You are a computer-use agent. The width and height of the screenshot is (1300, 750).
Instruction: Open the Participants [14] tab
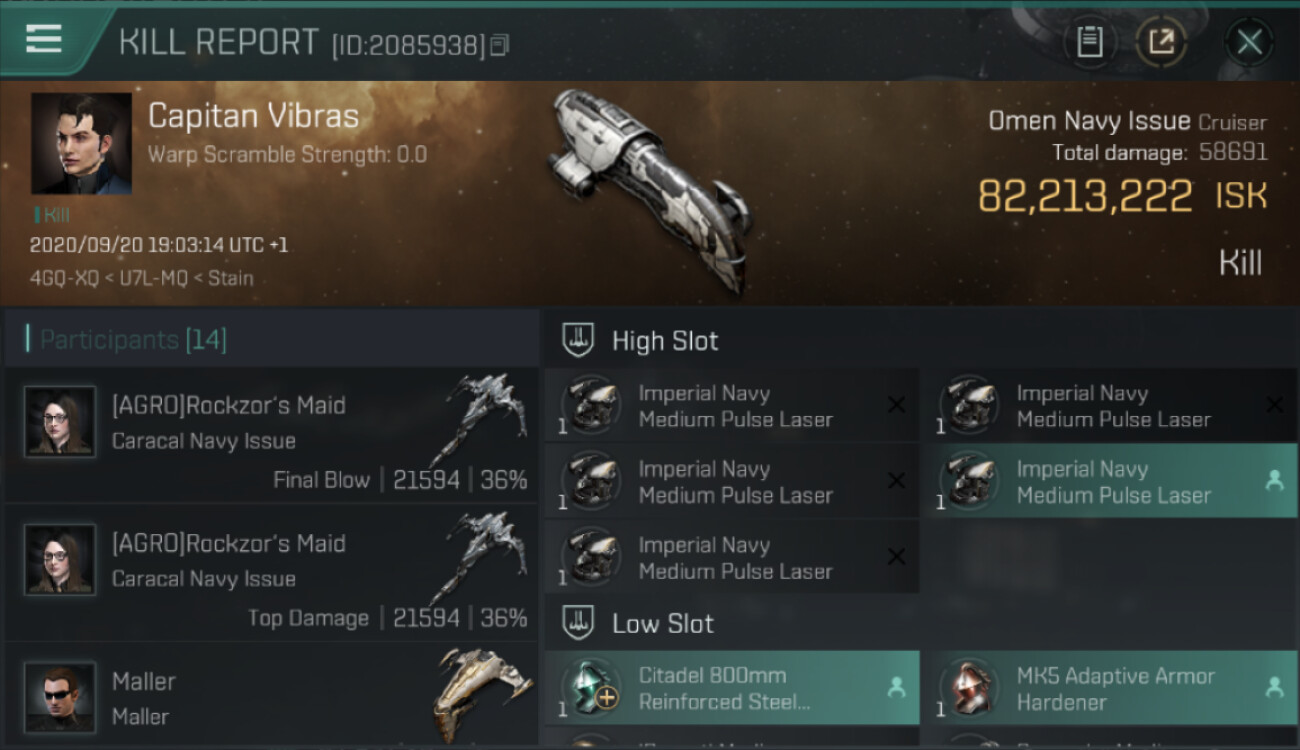133,340
